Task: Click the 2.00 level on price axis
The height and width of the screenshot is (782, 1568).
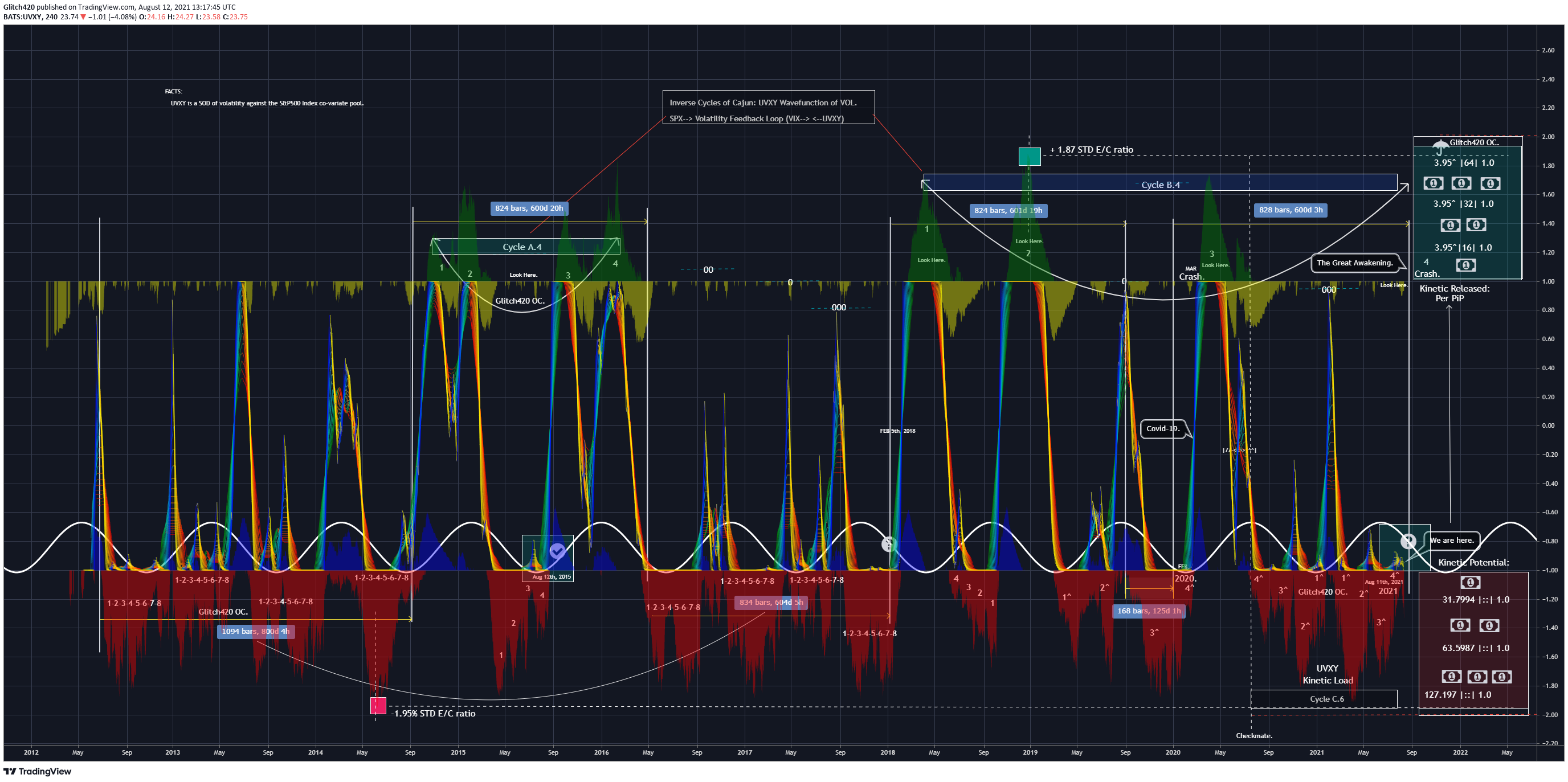Action: (x=1548, y=137)
